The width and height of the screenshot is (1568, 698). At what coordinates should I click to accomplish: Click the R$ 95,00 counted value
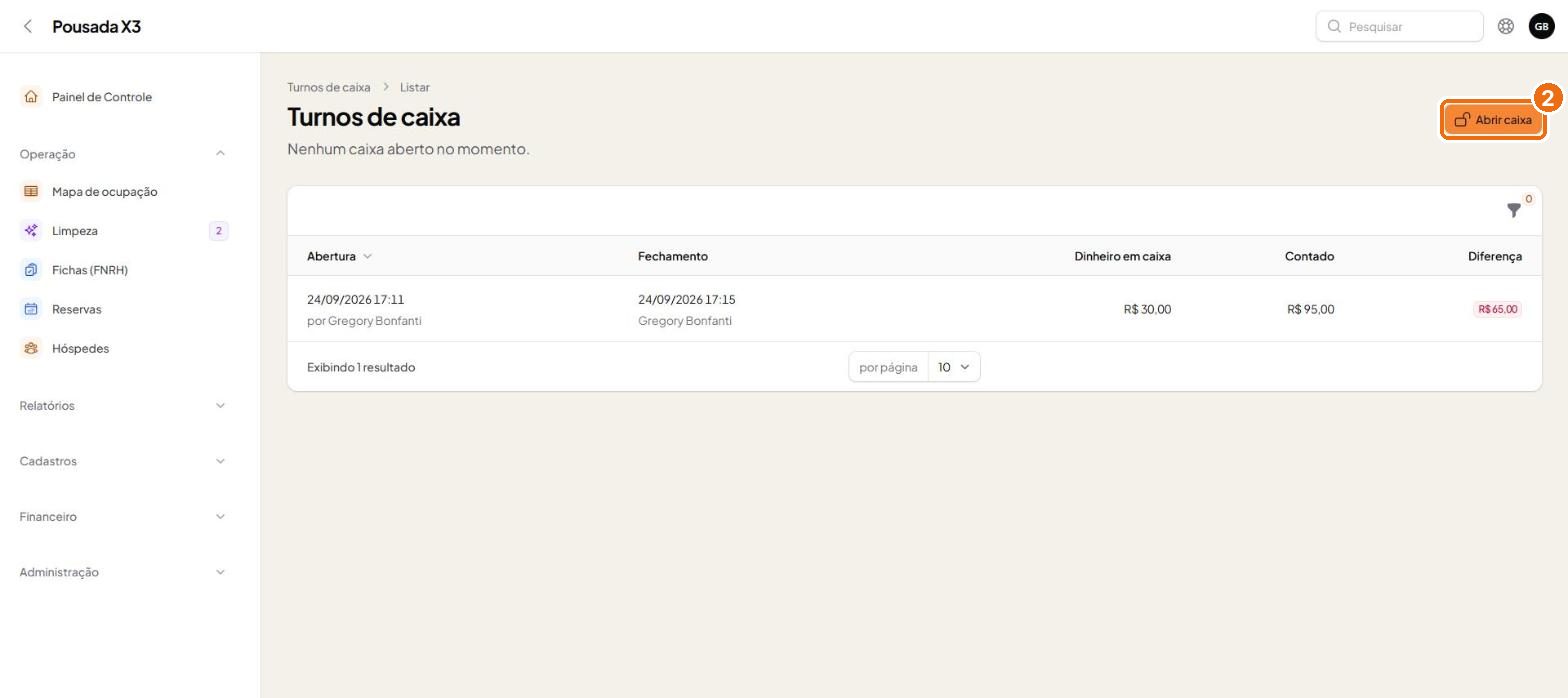(1310, 309)
